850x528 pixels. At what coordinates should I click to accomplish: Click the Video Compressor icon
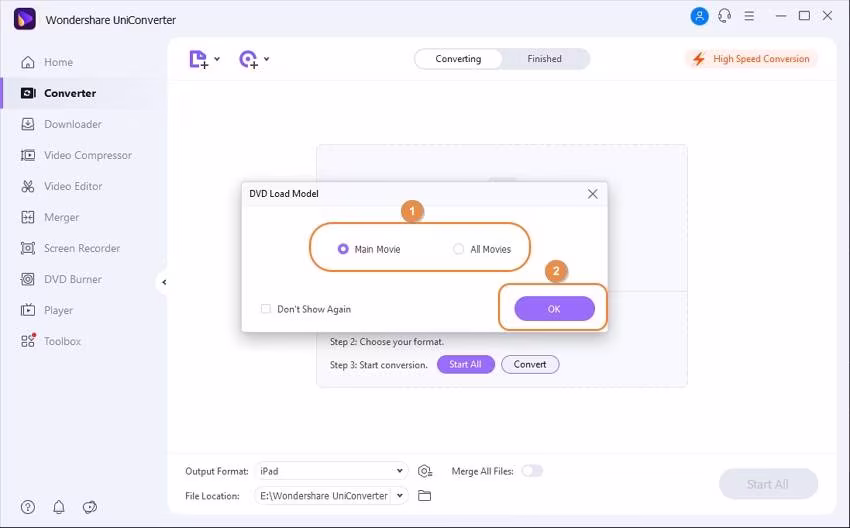28,155
